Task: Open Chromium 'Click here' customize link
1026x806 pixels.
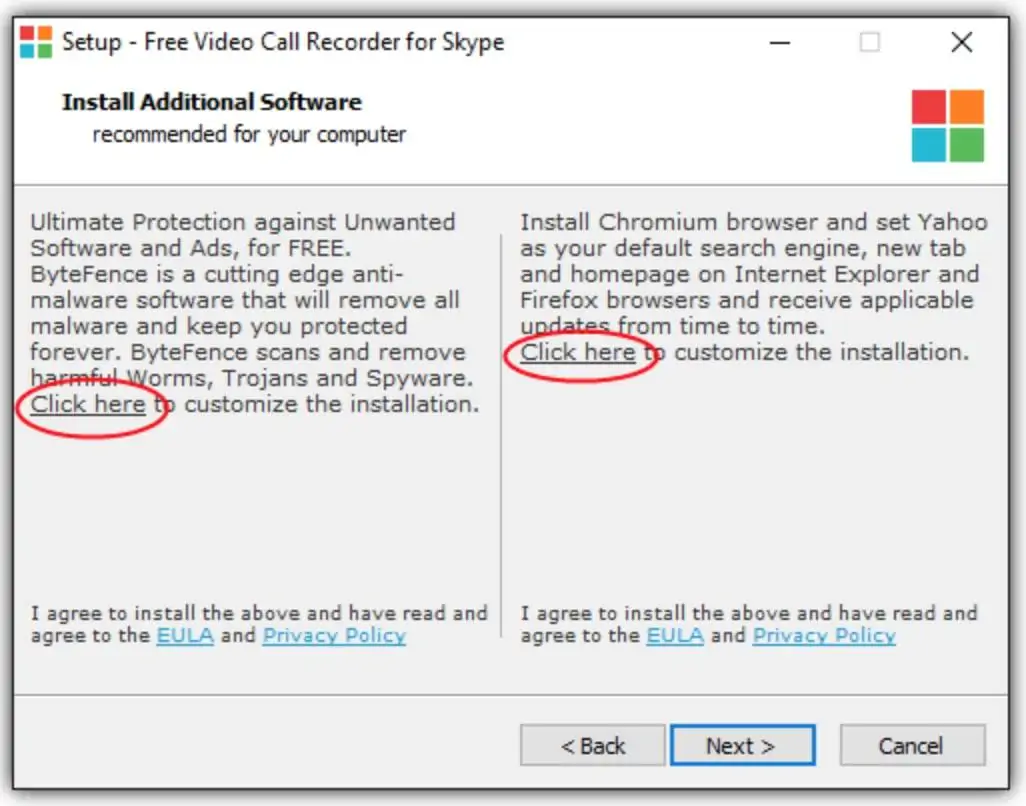Action: tap(578, 353)
